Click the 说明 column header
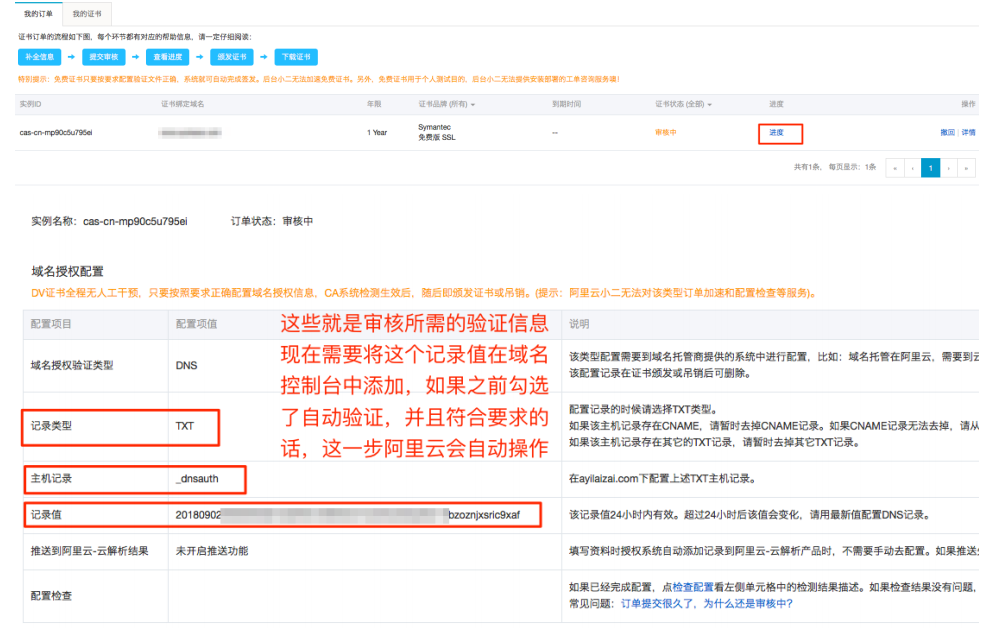994x628 pixels. pos(579,324)
